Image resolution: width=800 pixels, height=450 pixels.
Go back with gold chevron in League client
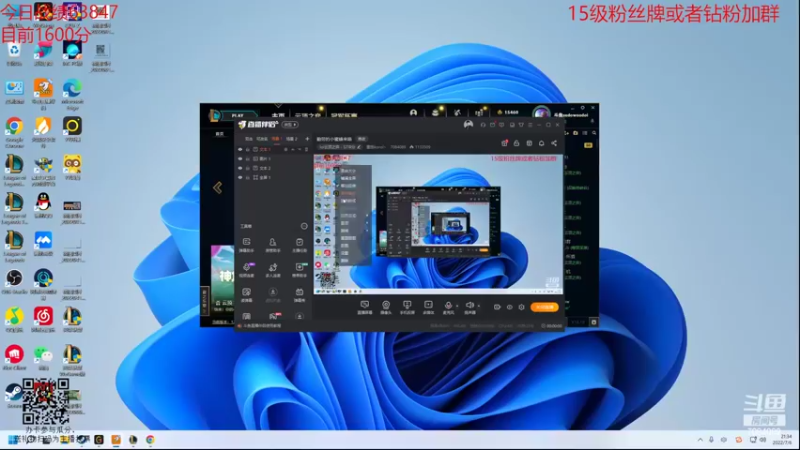coord(218,187)
